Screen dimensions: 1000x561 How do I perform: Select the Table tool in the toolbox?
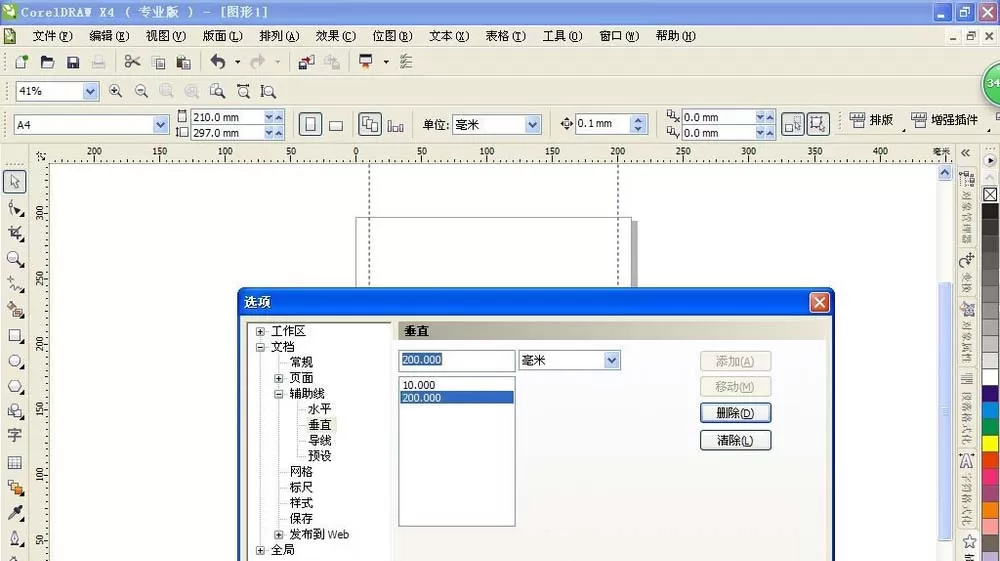coord(15,462)
